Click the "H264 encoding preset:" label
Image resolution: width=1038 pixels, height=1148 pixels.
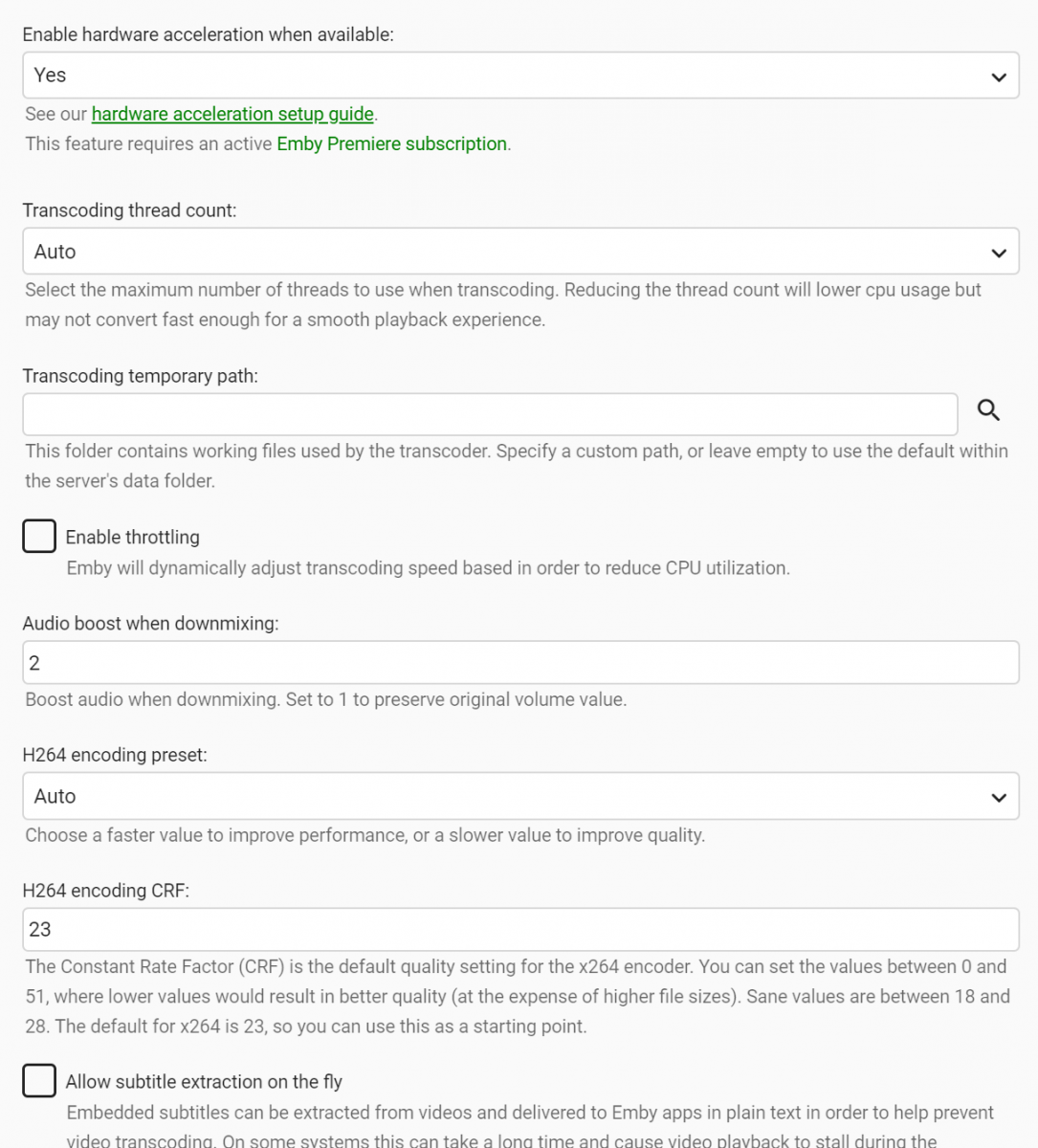click(115, 755)
